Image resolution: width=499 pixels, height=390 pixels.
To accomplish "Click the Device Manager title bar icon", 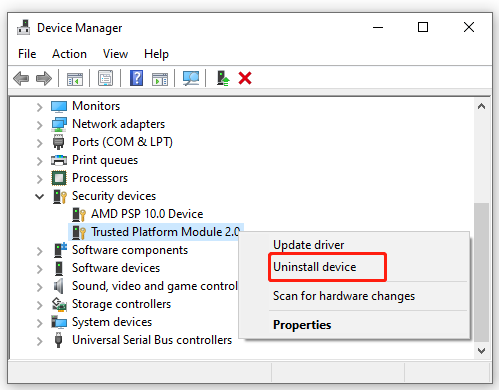I will (23, 27).
